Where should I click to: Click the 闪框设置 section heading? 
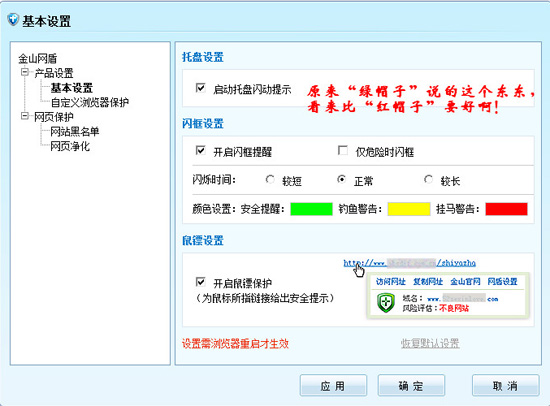coord(203,124)
